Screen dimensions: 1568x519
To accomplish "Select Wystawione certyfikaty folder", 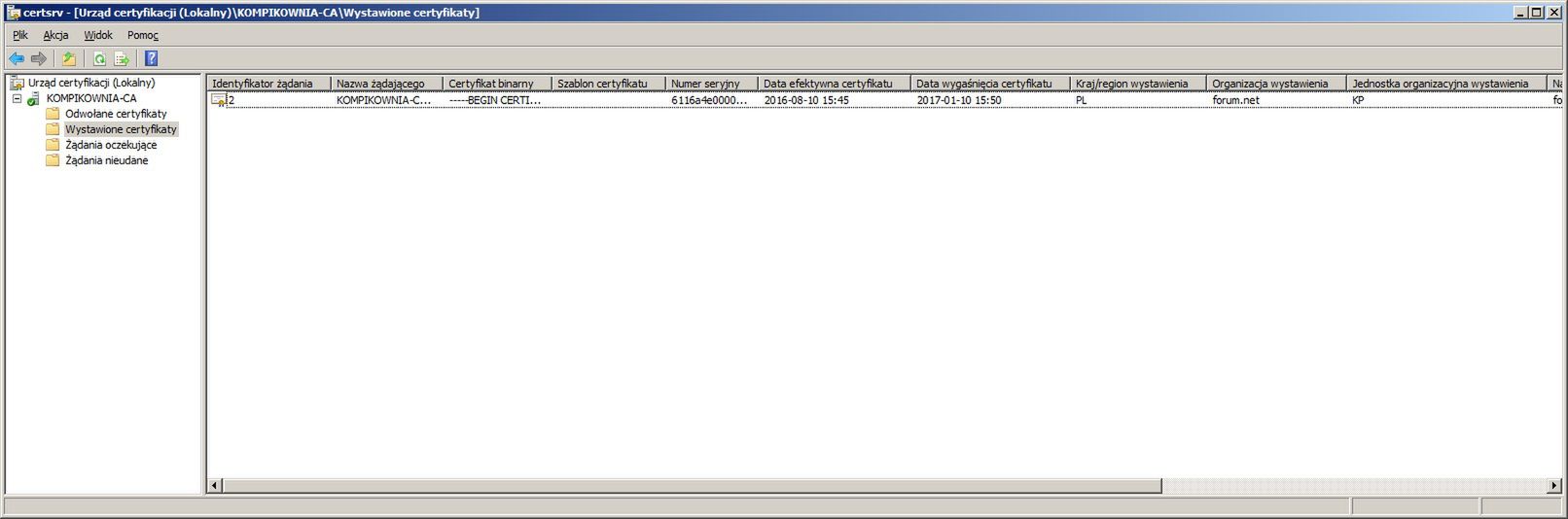I will 121,129.
